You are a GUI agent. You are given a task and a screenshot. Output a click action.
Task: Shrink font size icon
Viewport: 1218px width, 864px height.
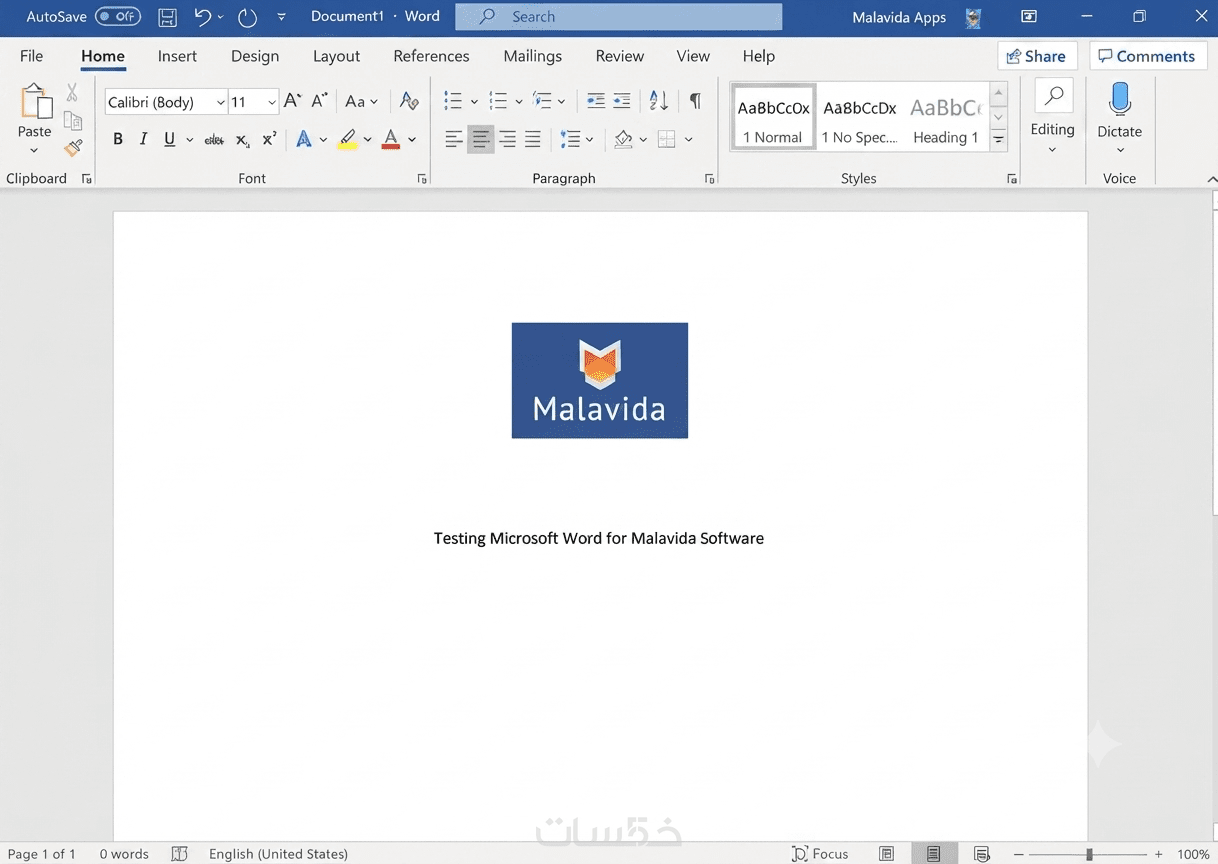319,101
